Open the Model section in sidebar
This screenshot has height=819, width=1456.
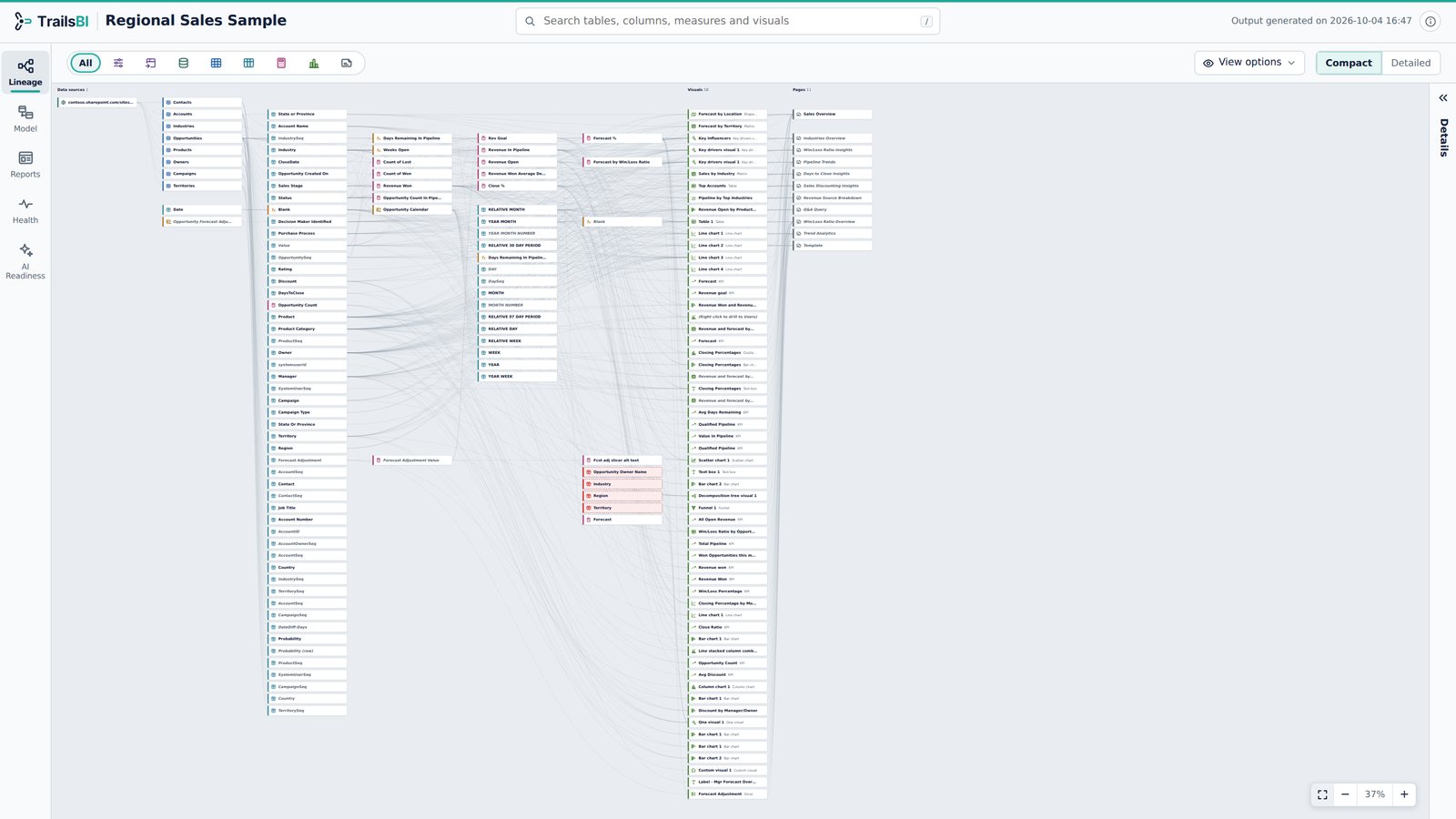pos(25,118)
